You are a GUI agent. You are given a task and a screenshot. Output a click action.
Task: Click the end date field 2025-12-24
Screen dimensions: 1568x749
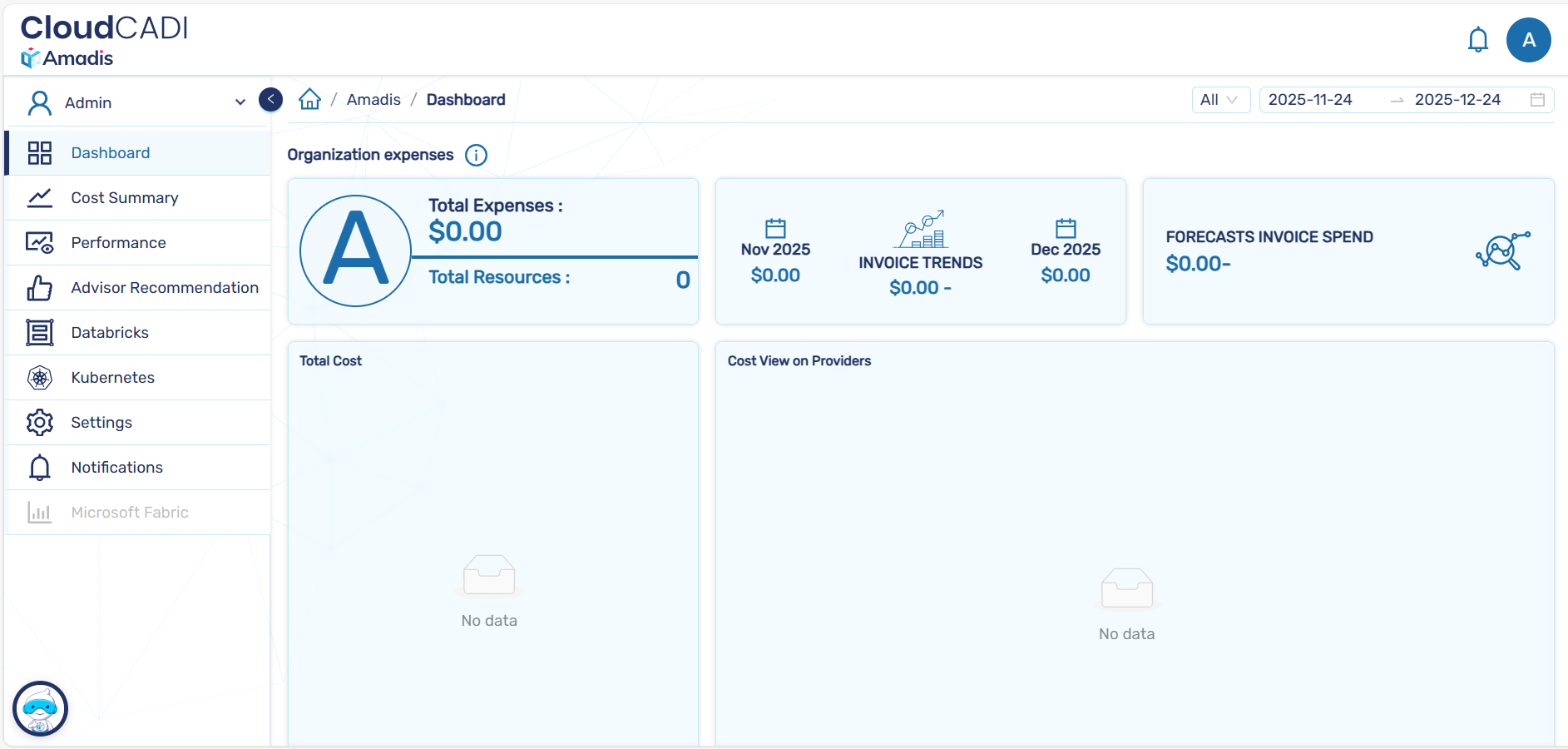point(1457,100)
